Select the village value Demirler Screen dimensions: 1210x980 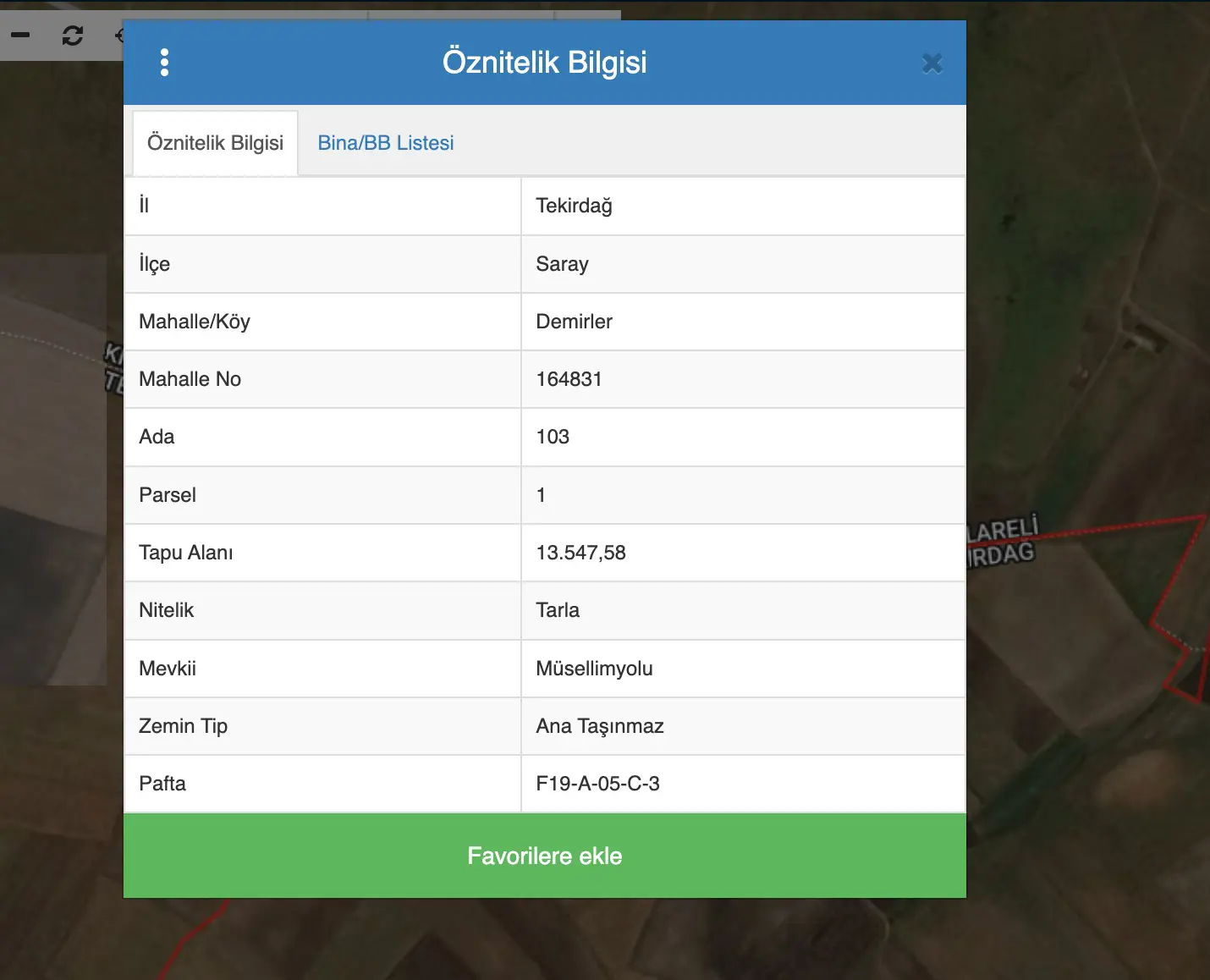coord(575,322)
